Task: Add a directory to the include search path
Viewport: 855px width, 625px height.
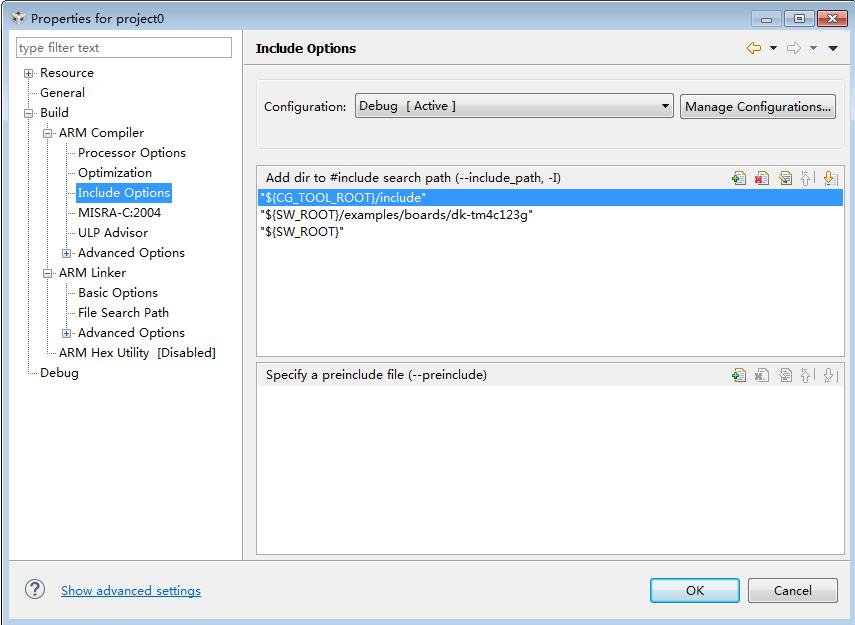Action: (x=739, y=178)
